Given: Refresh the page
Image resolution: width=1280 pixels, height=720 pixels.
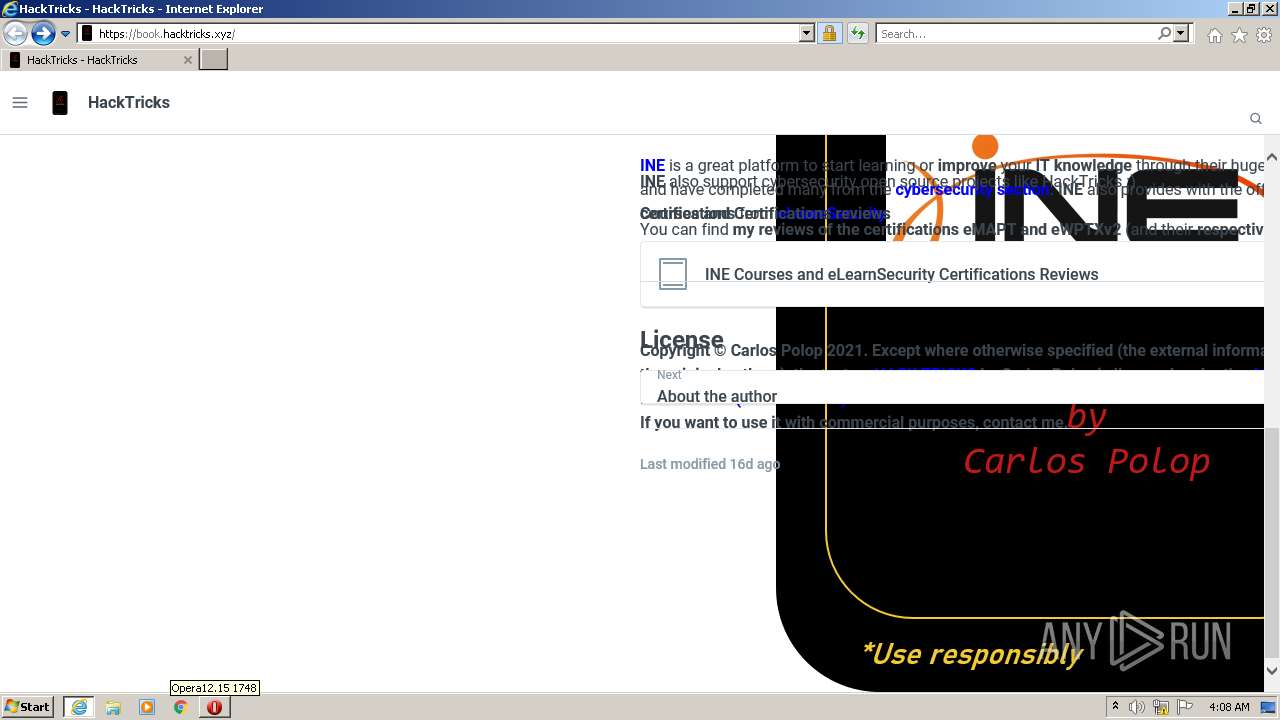Looking at the screenshot, I should [x=857, y=34].
